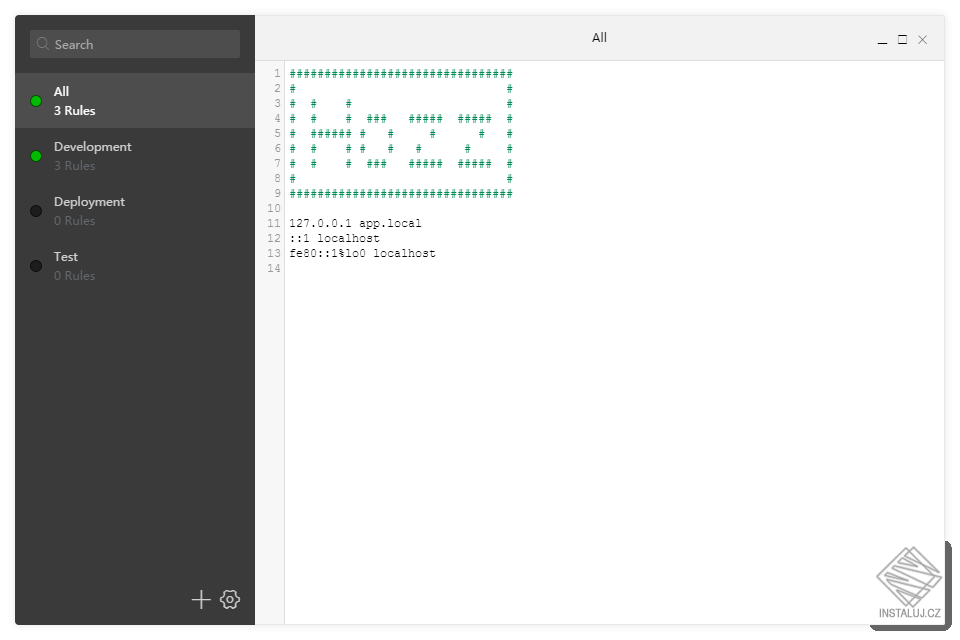Click the 'All' window title text
This screenshot has height=640, width=960.
tap(599, 38)
